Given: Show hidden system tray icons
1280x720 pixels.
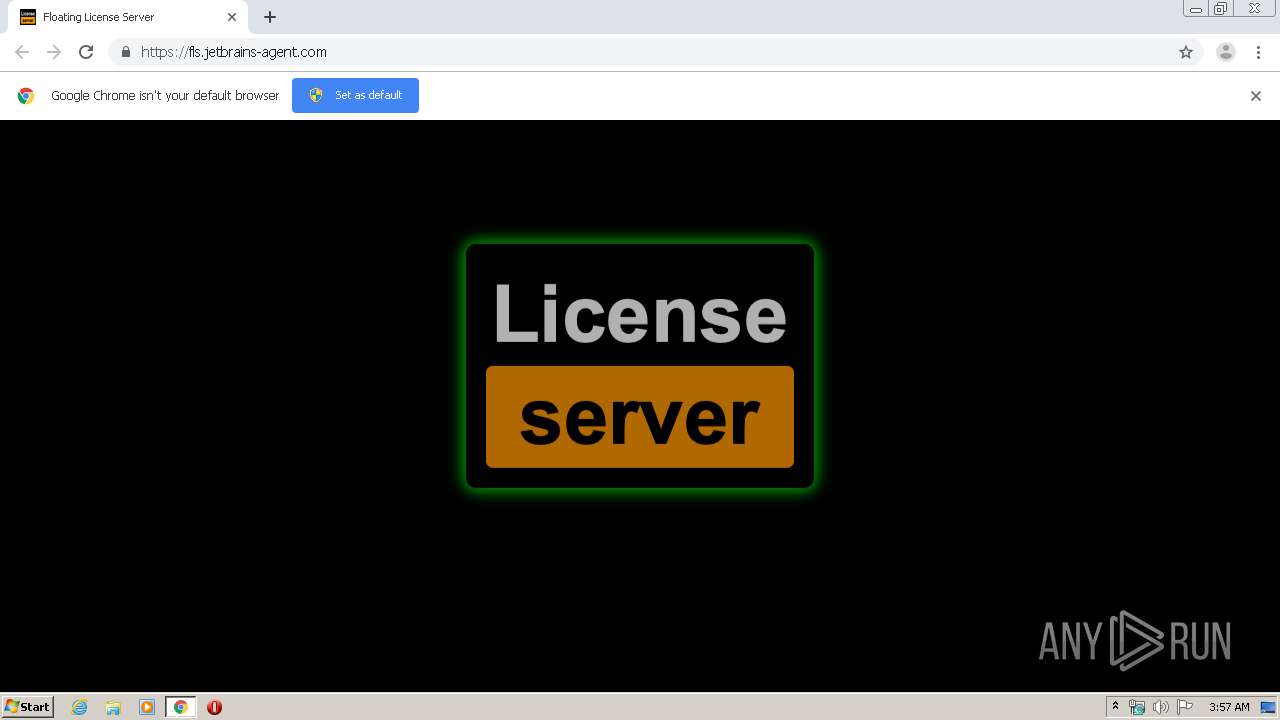Looking at the screenshot, I should click(x=1115, y=707).
